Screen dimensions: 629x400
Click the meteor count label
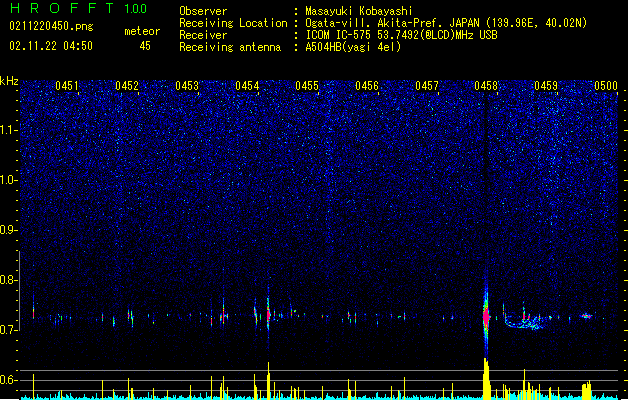click(x=142, y=31)
